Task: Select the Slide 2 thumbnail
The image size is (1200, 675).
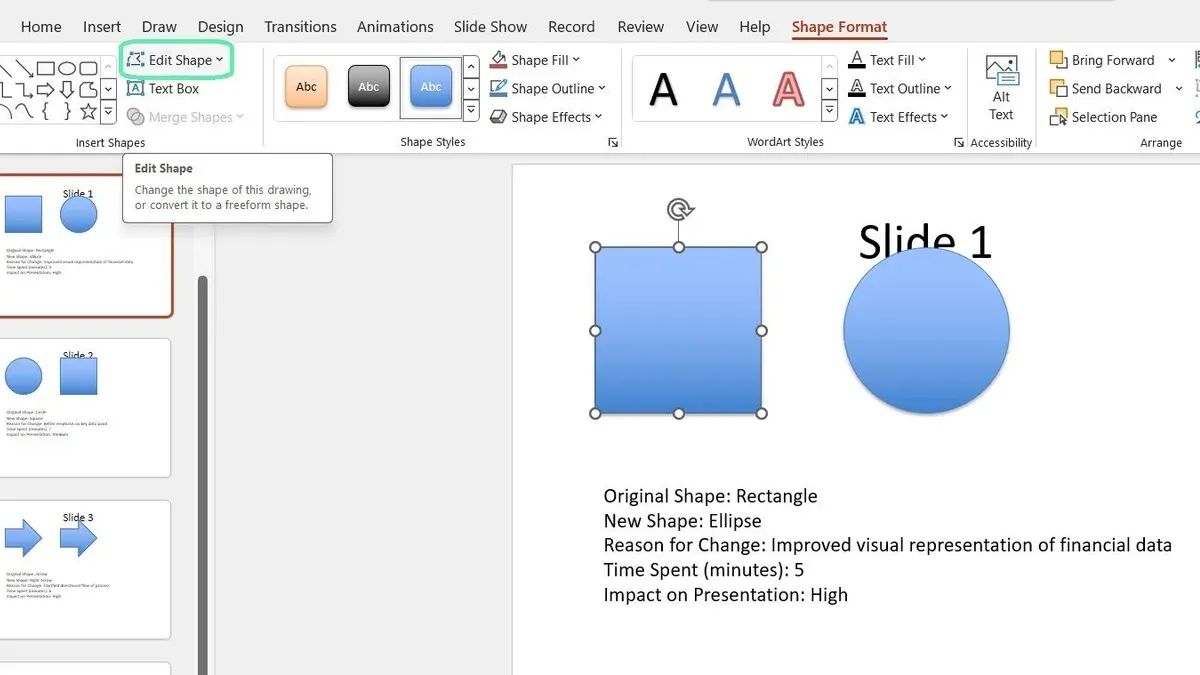Action: 85,407
